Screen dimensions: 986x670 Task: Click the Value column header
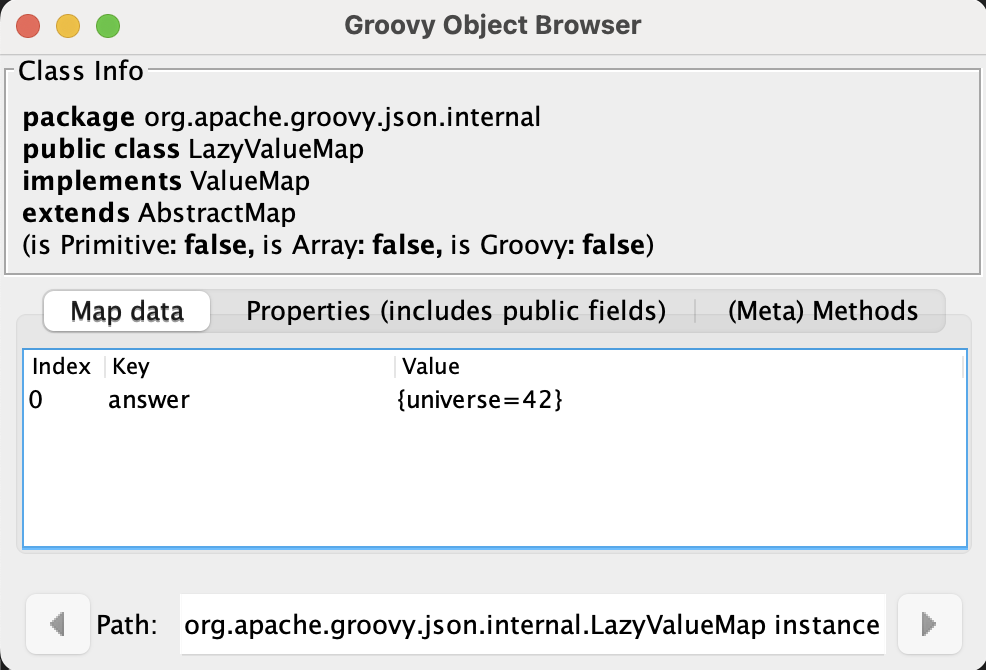[x=430, y=366]
